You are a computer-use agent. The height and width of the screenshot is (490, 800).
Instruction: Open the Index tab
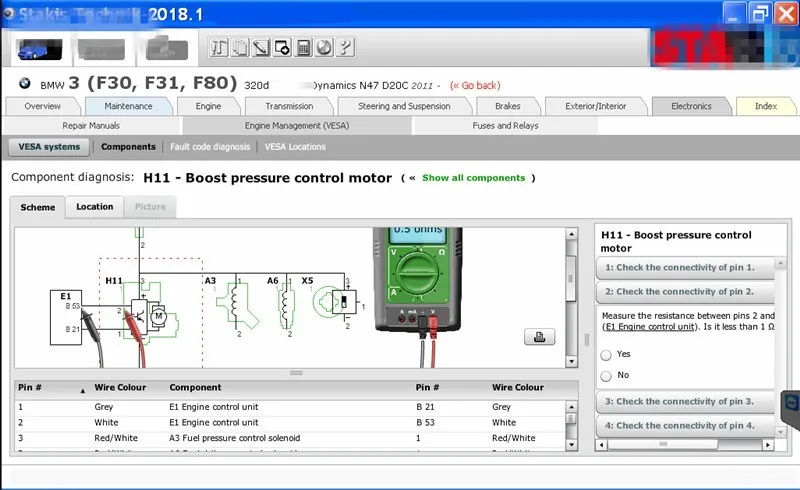(x=766, y=106)
